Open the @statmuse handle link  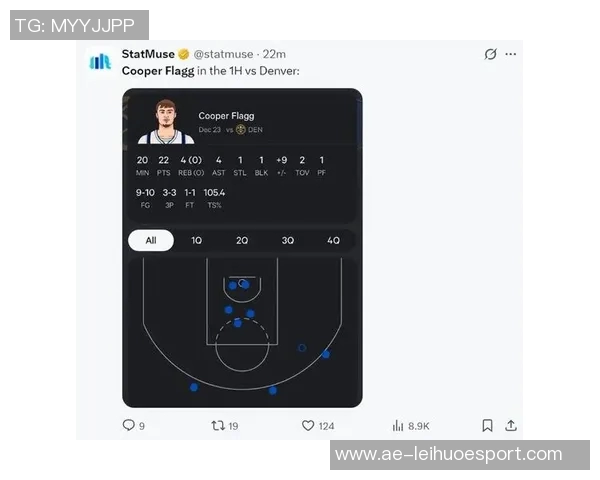click(x=223, y=54)
